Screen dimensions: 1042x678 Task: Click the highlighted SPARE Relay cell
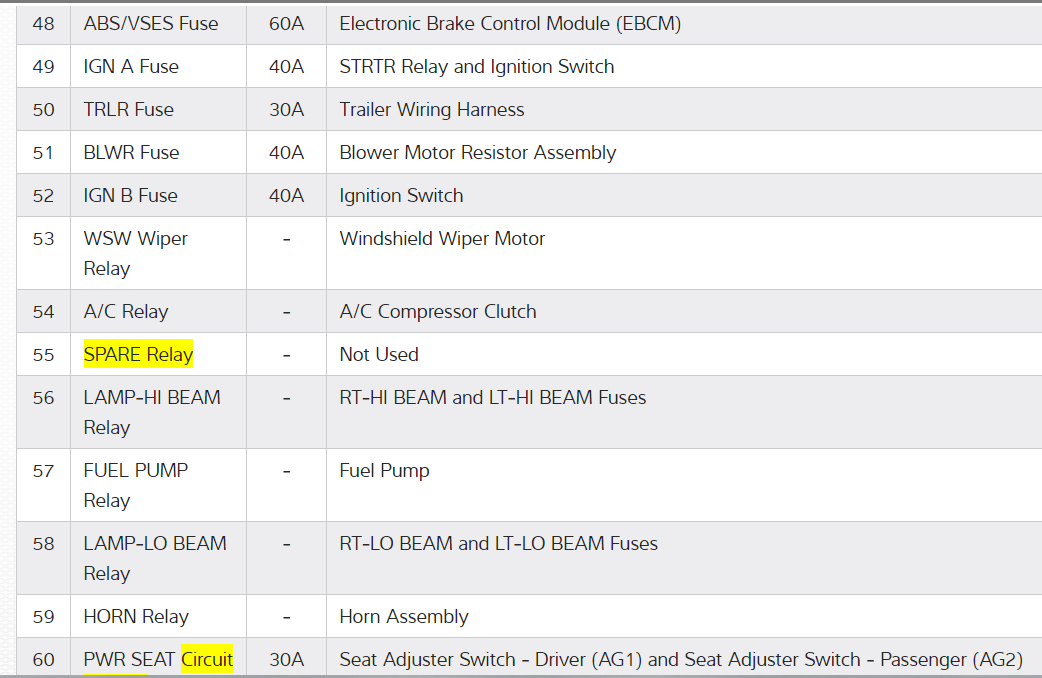[x=138, y=354]
